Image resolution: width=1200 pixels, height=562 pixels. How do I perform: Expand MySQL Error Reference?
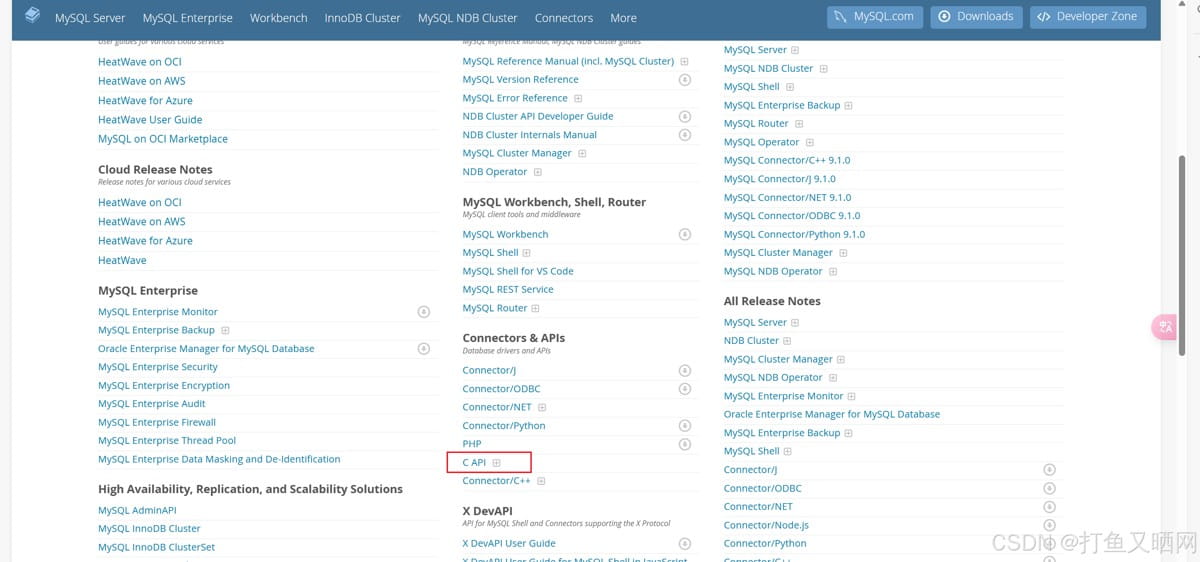coord(578,98)
